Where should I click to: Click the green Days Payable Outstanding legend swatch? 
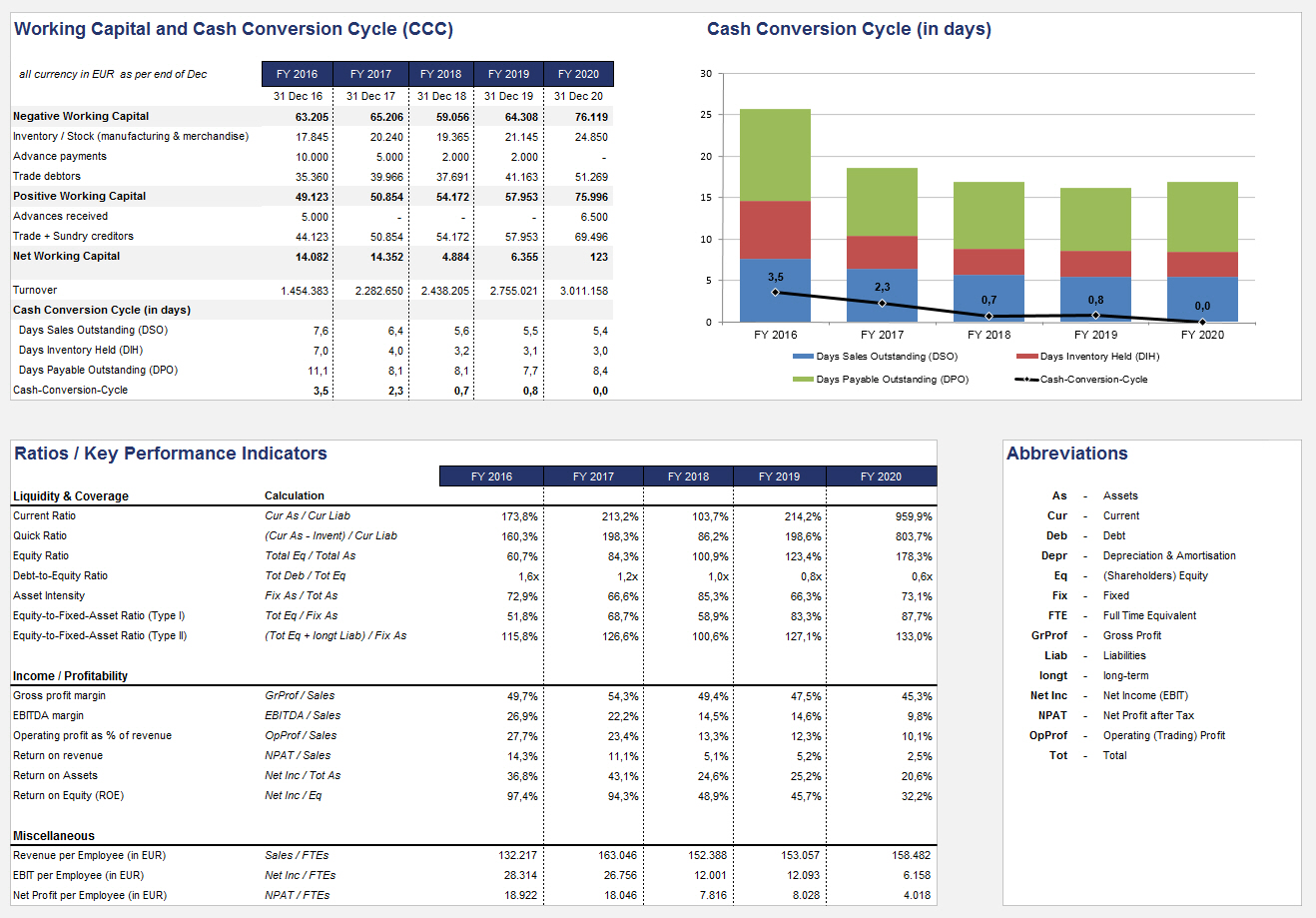pyautogui.click(x=803, y=380)
